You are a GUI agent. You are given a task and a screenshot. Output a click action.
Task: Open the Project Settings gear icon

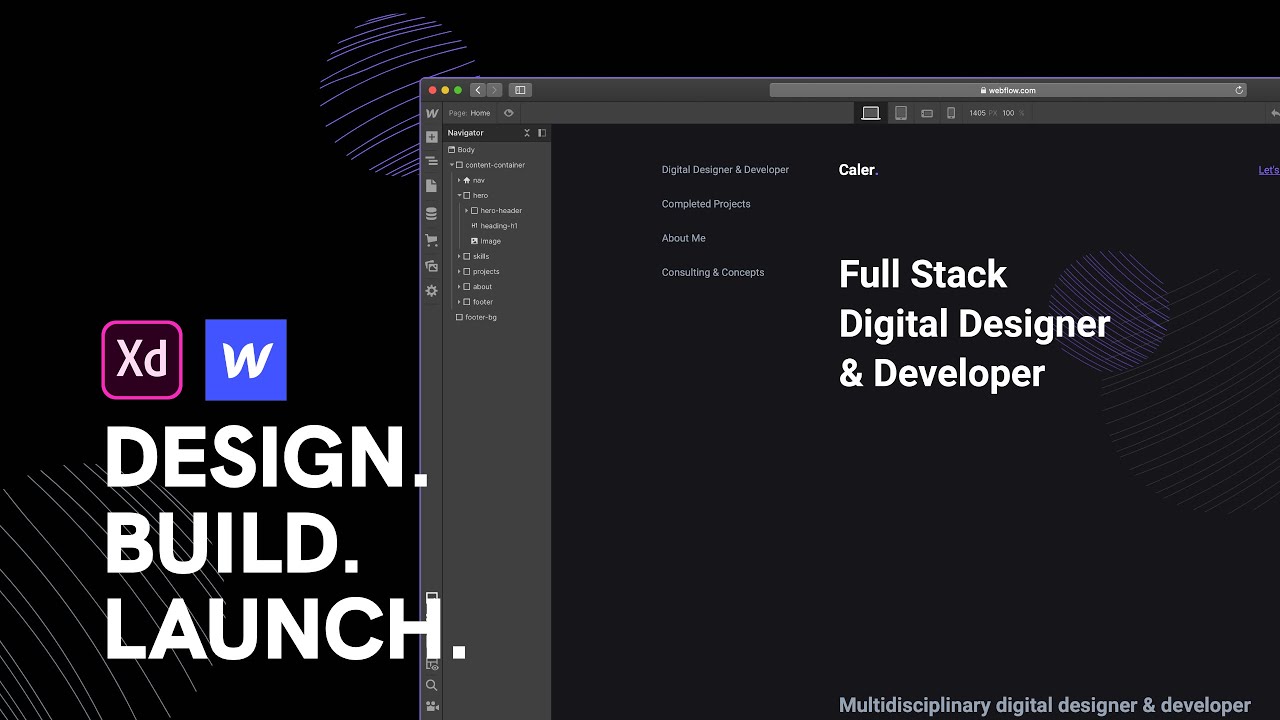432,291
